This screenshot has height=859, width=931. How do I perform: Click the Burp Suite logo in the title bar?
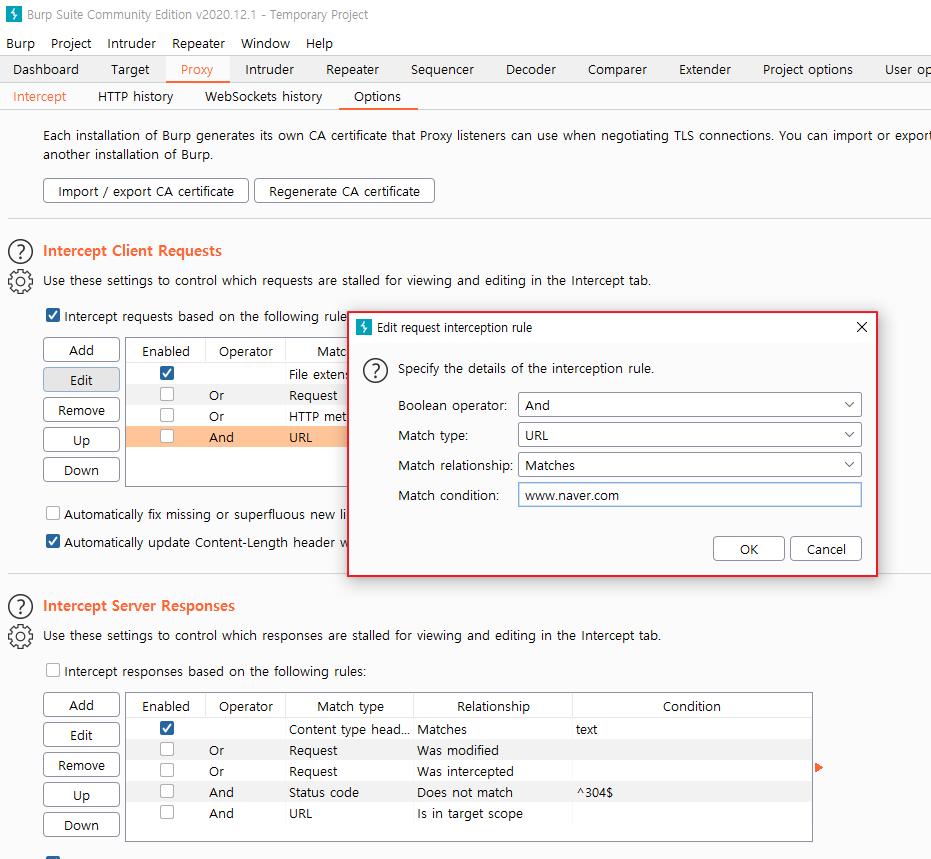[14, 14]
